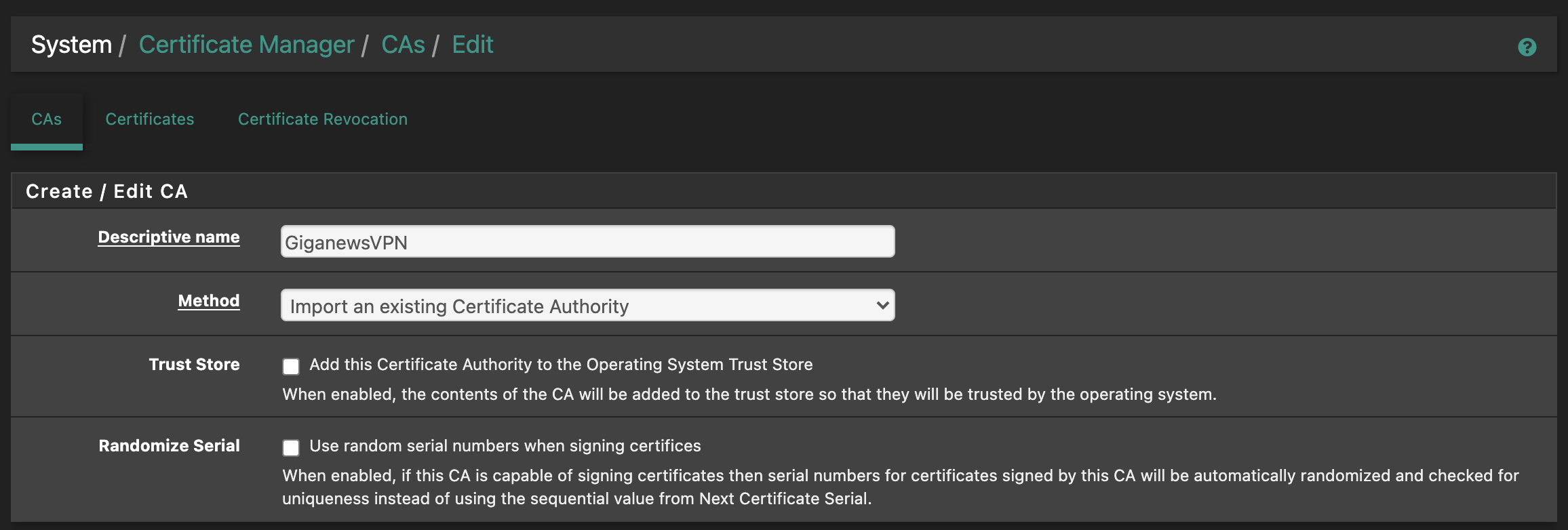Click the dropdown arrow on Method selector
Viewport: 1568px width, 530px height.
pos(882,306)
